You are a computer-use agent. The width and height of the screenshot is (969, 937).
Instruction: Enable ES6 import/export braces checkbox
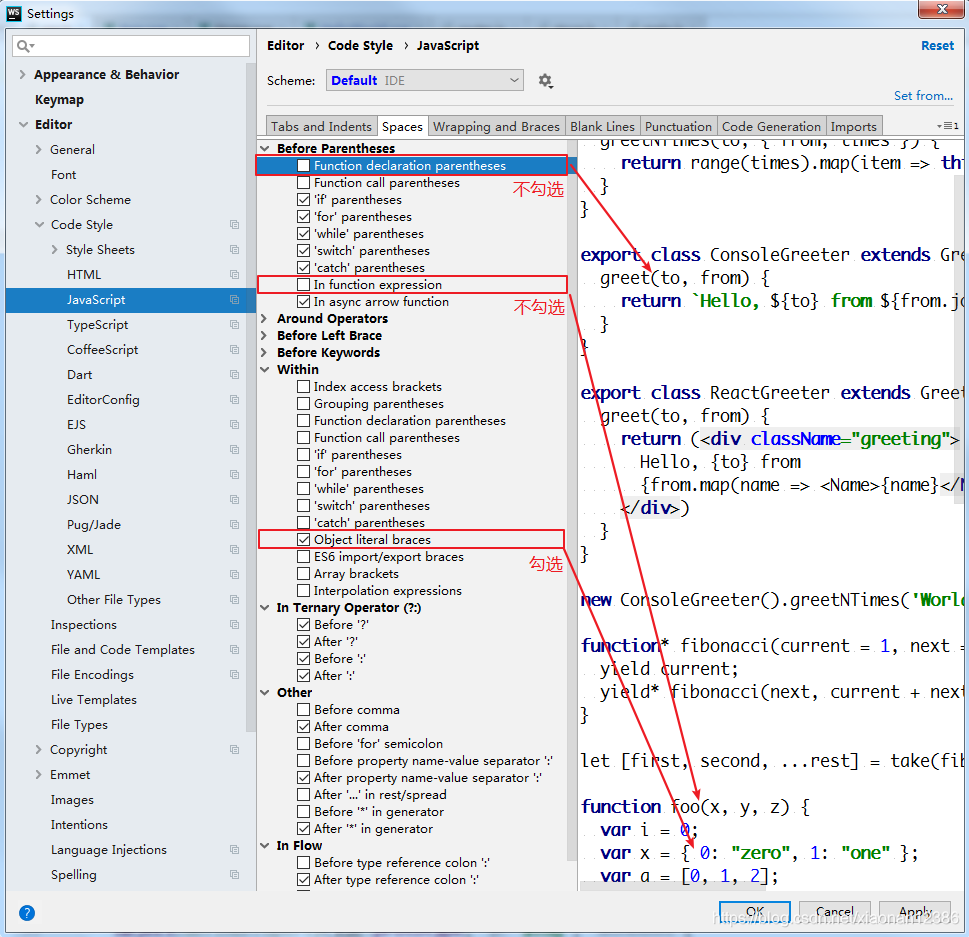coord(303,557)
